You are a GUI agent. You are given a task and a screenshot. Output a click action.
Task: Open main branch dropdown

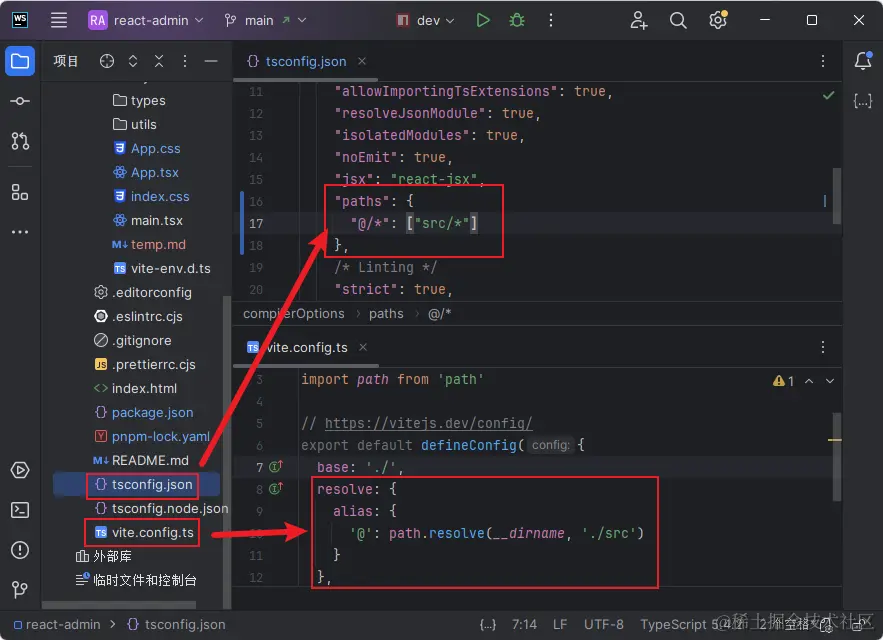point(265,20)
